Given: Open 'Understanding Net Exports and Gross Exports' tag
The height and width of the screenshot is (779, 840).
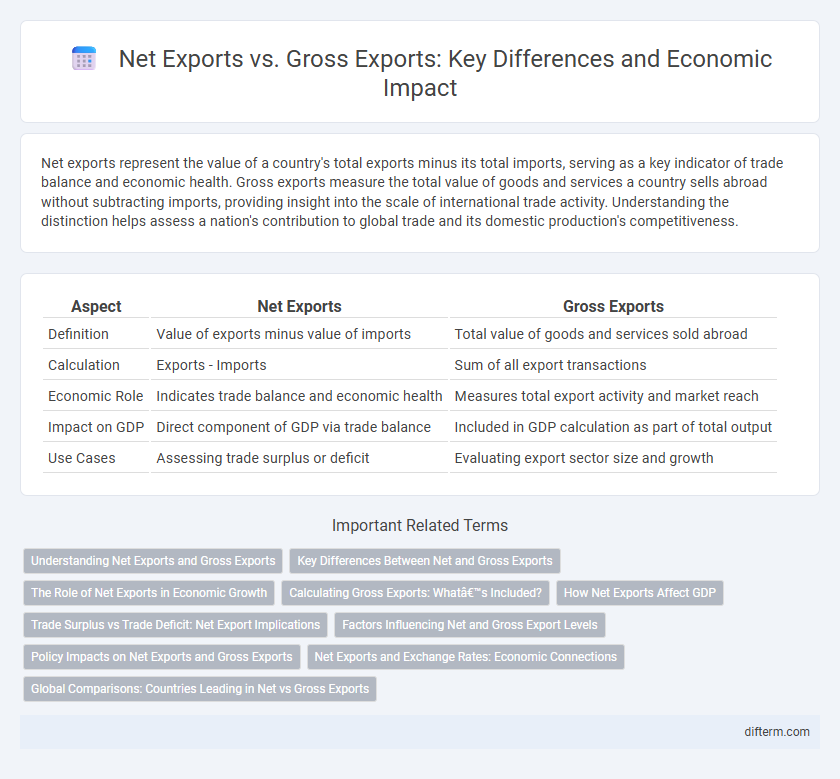Looking at the screenshot, I should click(153, 560).
